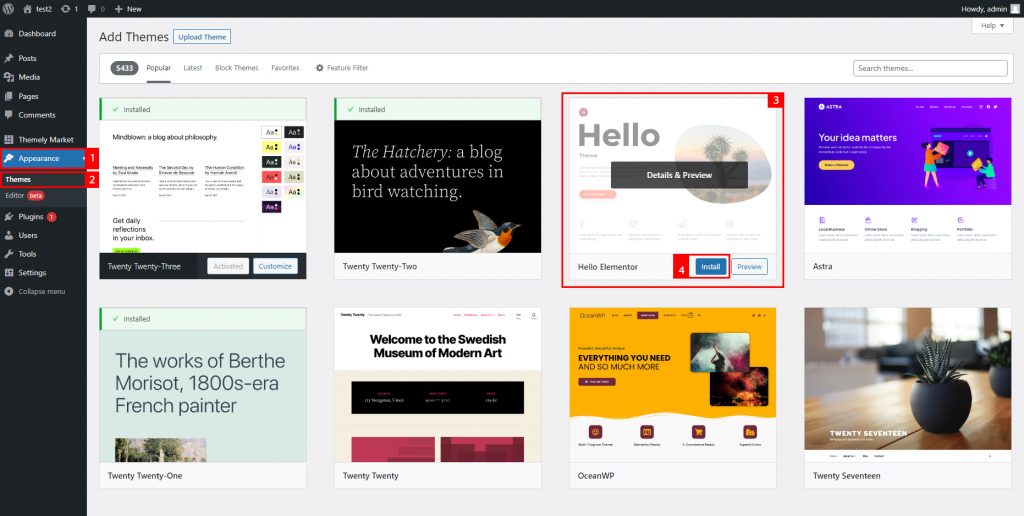Open the admin avatar profile icon
1024x516 pixels.
pyautogui.click(x=1014, y=9)
